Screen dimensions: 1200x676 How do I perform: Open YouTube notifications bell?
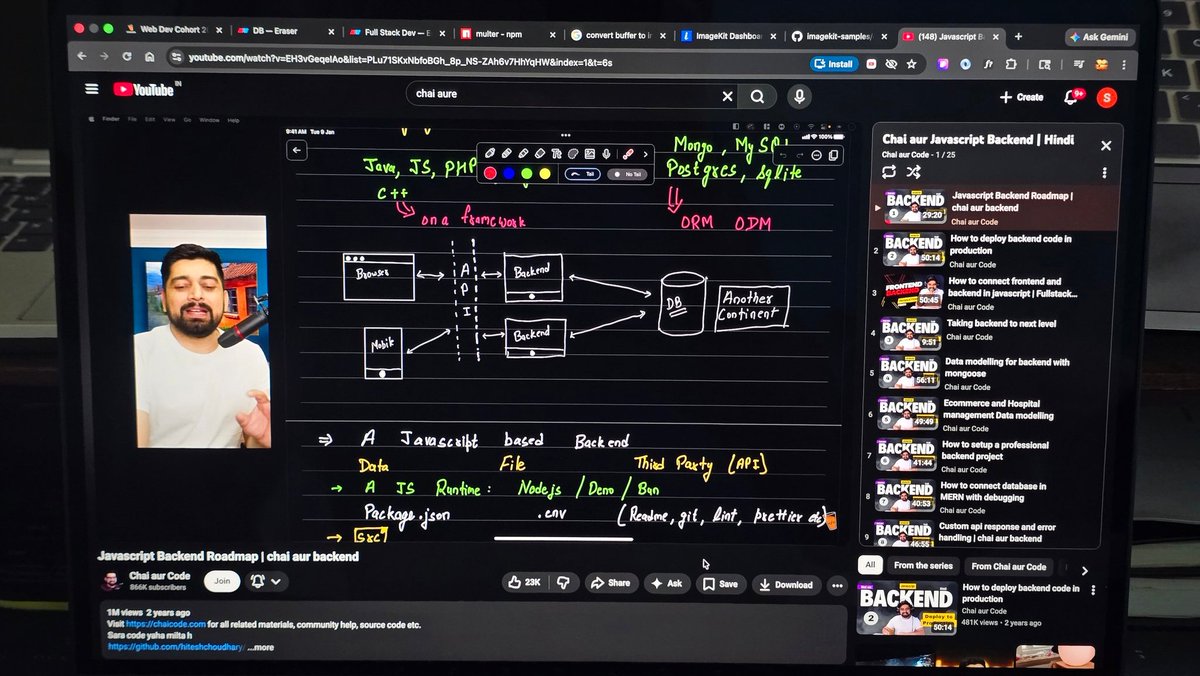pyautogui.click(x=1072, y=97)
